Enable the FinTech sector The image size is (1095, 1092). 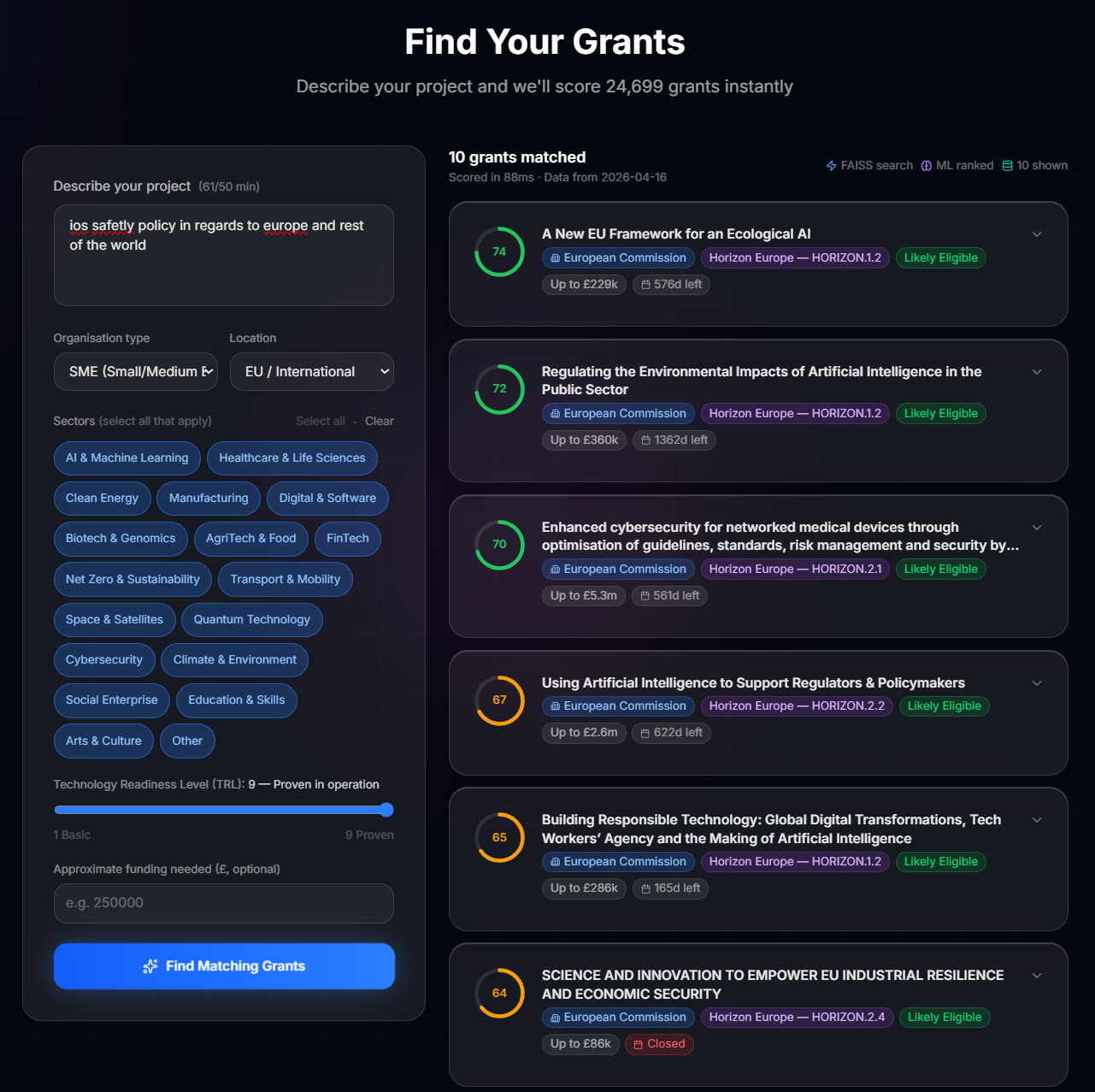pyautogui.click(x=347, y=539)
